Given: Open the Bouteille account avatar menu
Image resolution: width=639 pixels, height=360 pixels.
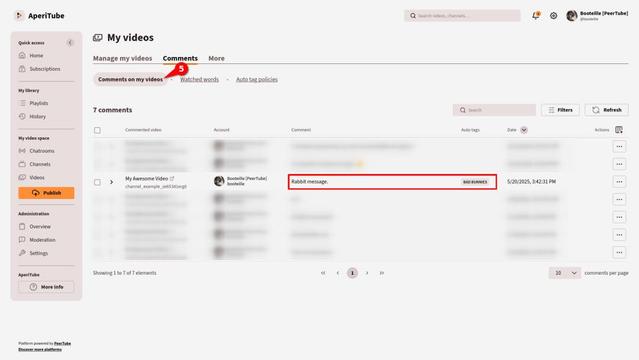Looking at the screenshot, I should [572, 15].
